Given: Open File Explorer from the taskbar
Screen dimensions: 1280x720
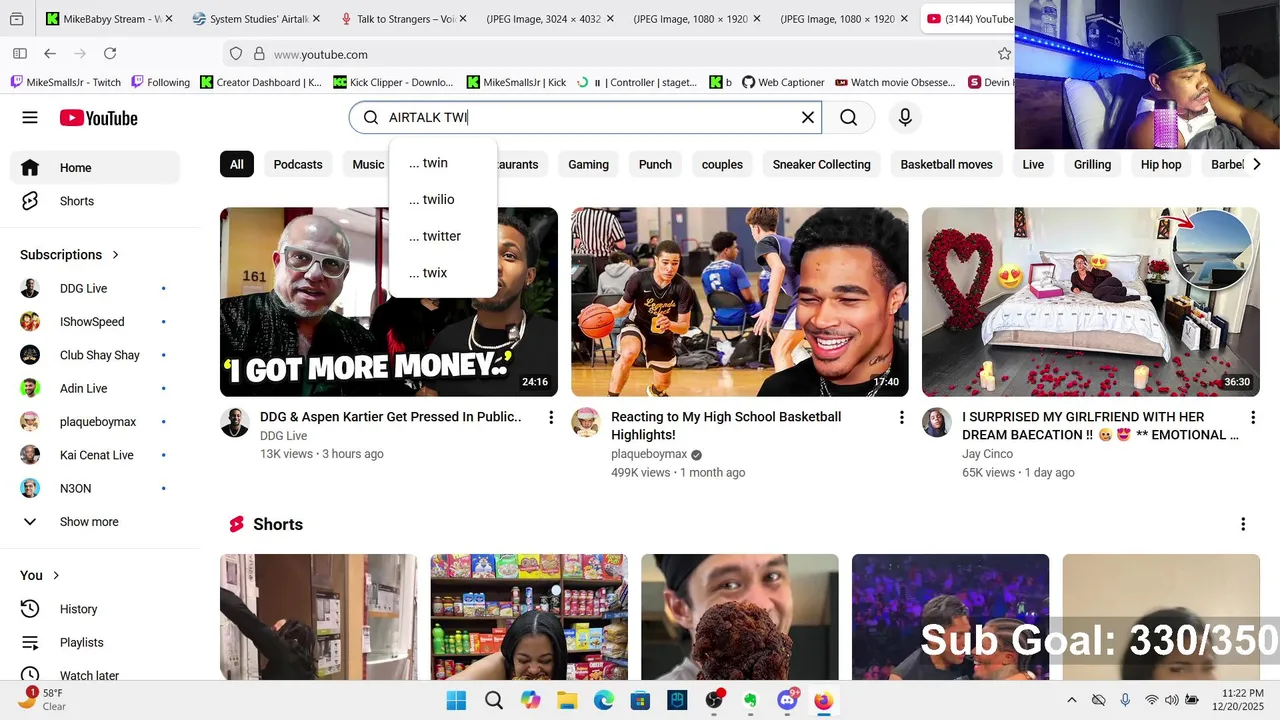Looking at the screenshot, I should pyautogui.click(x=567, y=700).
